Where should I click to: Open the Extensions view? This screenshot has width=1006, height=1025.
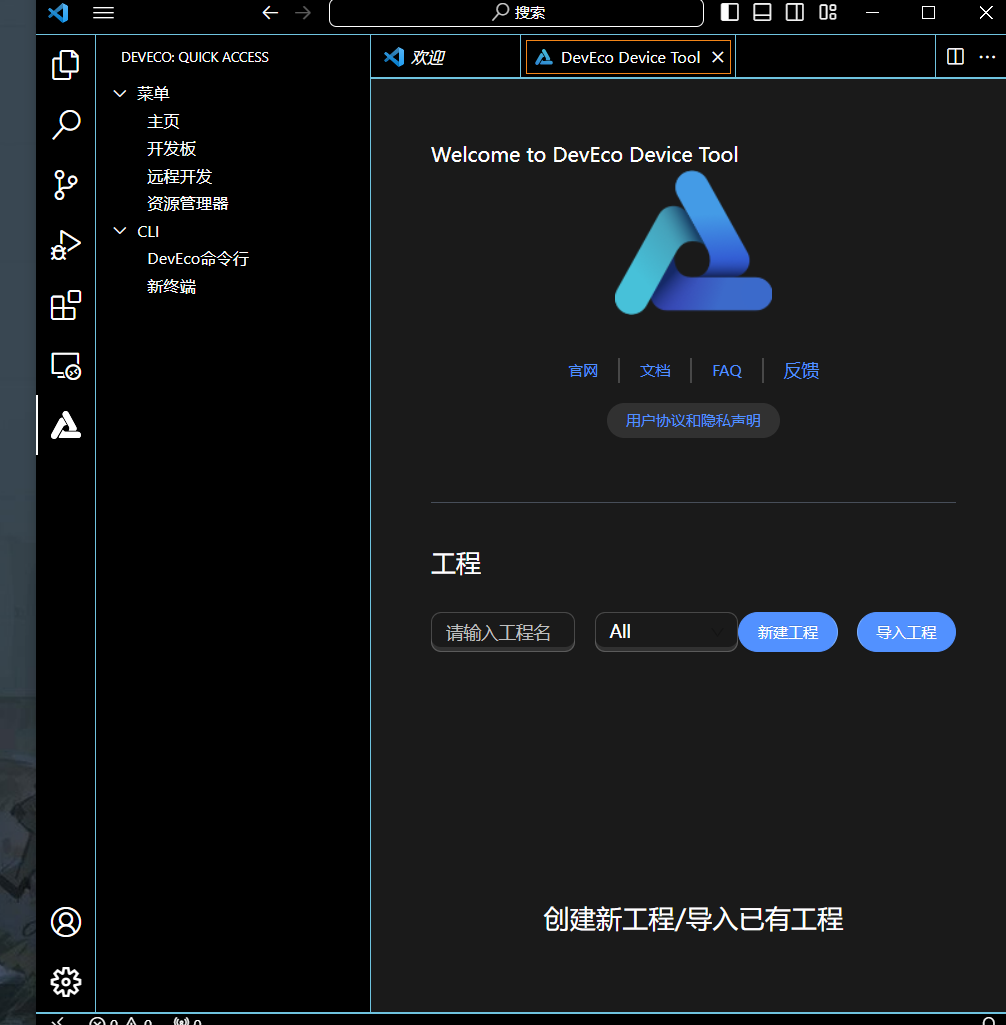point(66,305)
